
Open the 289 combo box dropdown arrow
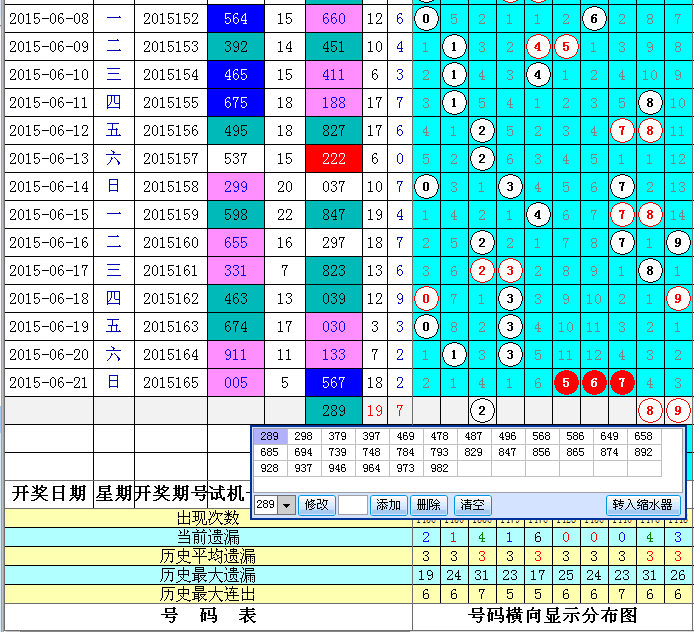tap(286, 505)
